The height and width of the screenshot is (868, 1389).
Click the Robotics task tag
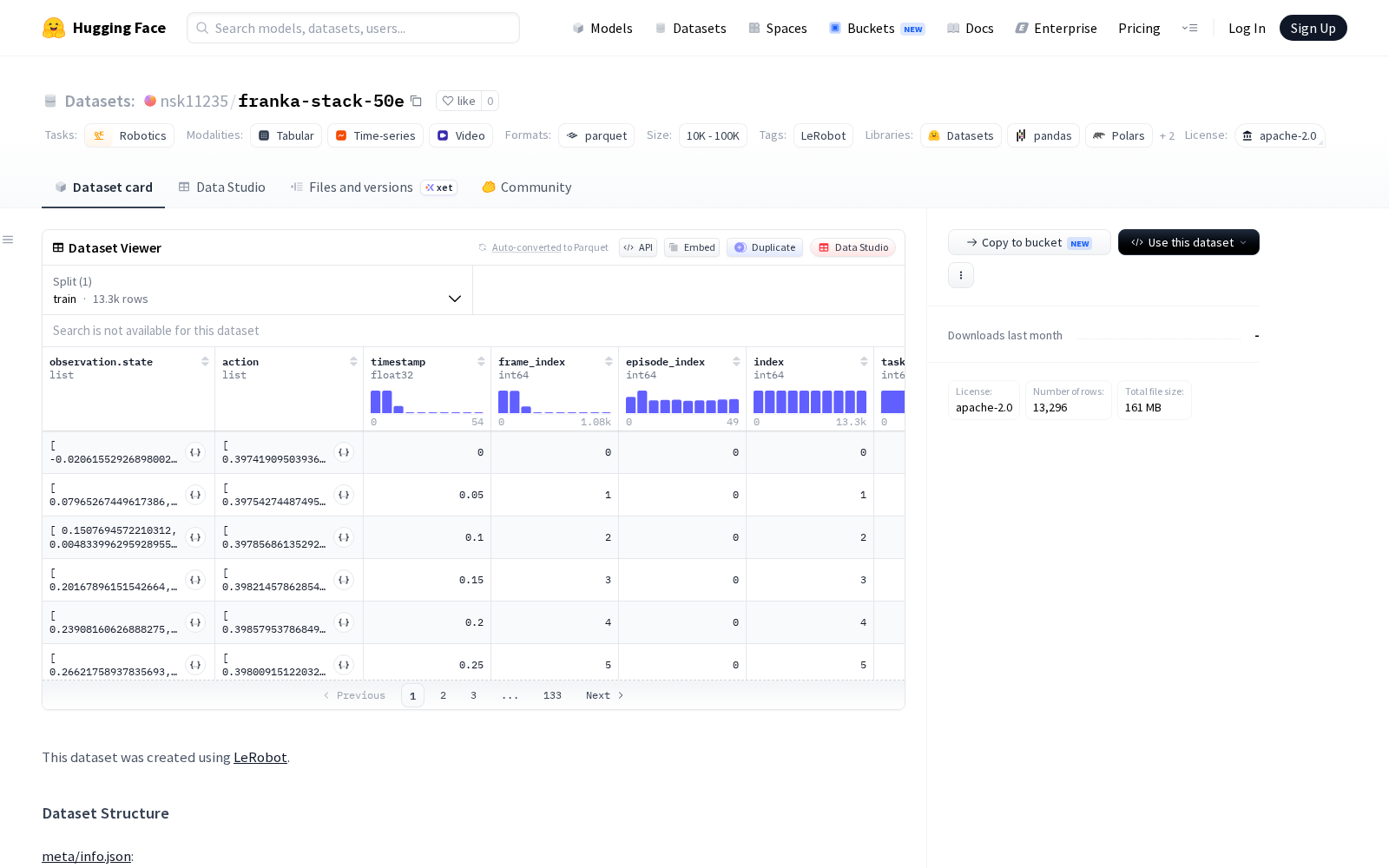[x=129, y=135]
